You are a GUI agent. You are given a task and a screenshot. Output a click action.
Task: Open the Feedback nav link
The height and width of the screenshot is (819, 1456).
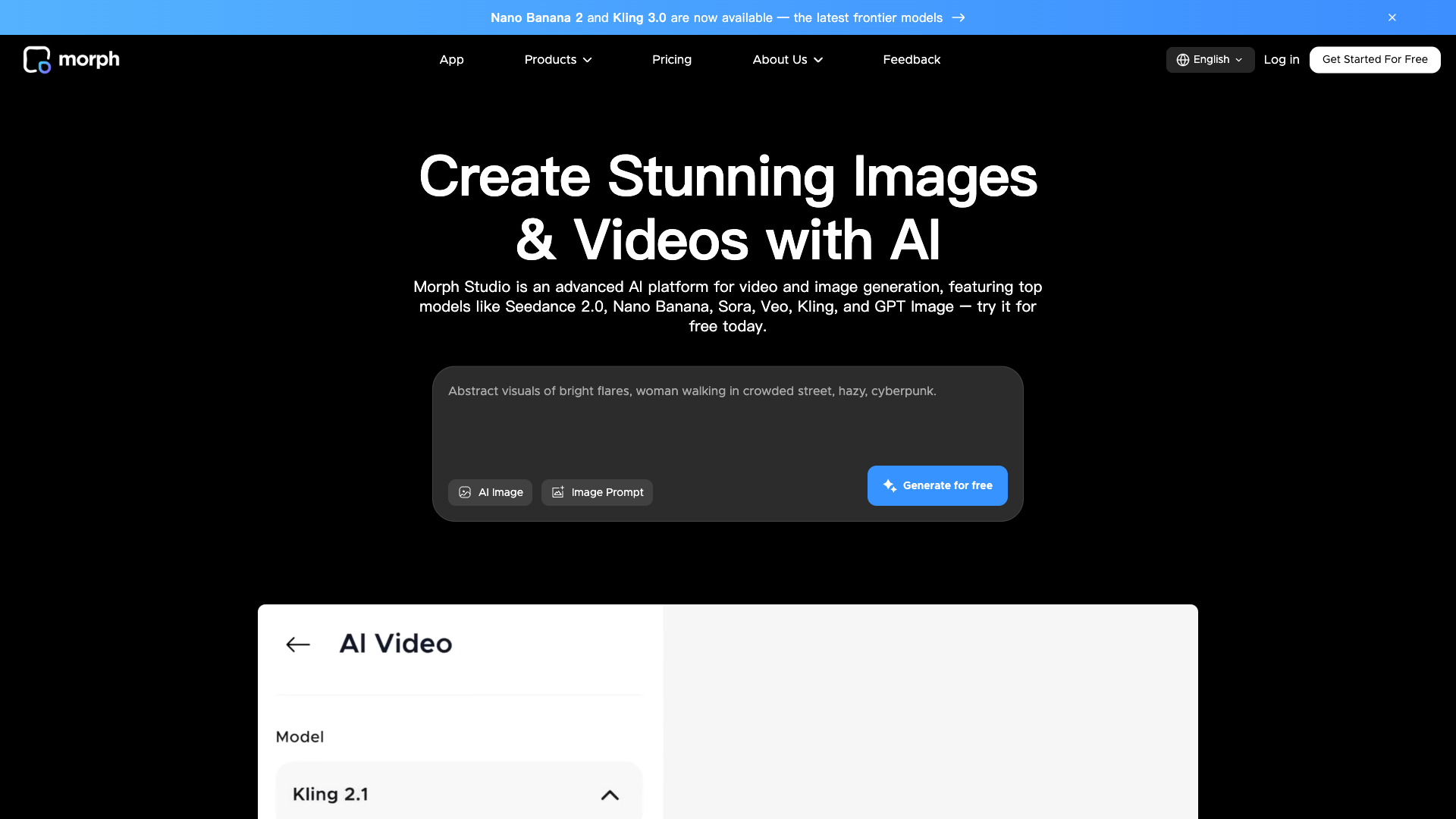[911, 60]
